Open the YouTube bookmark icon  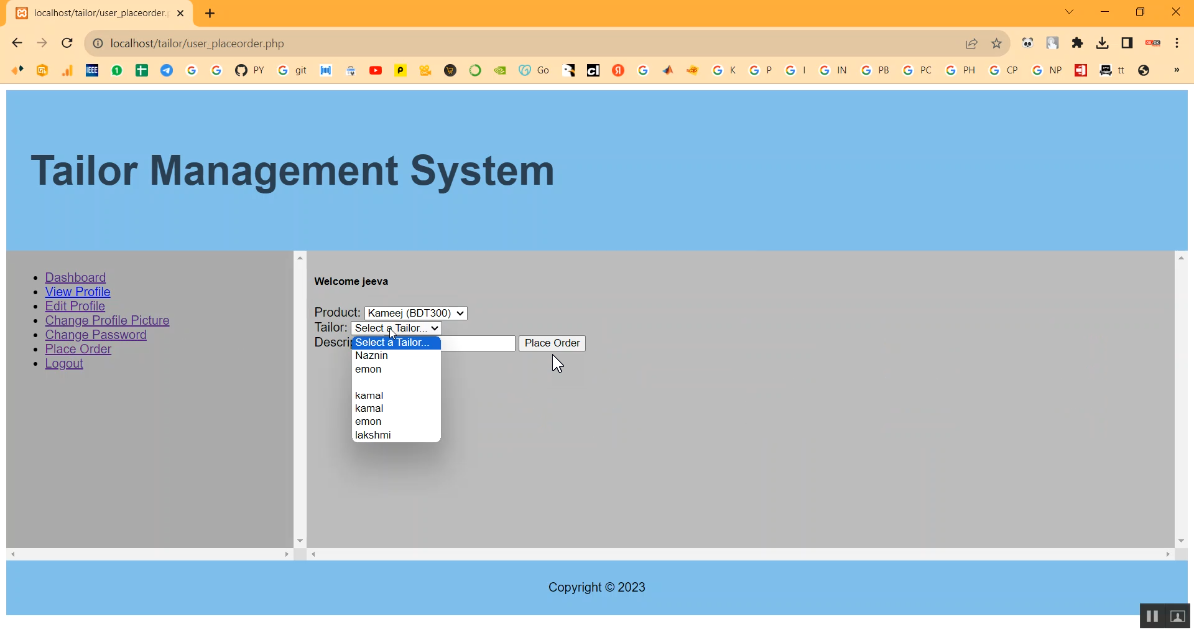coord(375,71)
